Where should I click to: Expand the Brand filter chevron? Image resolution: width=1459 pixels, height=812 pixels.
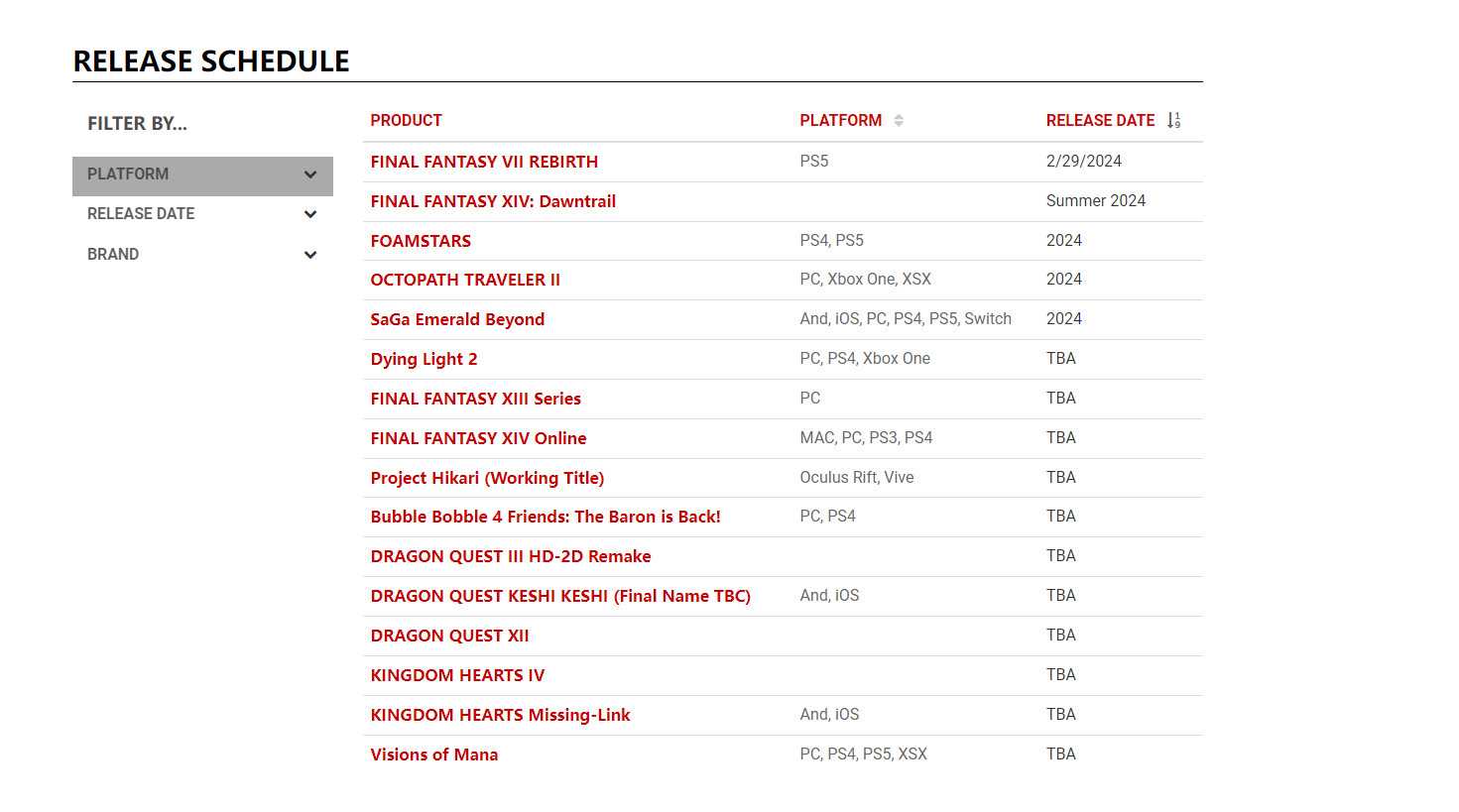pyautogui.click(x=310, y=255)
